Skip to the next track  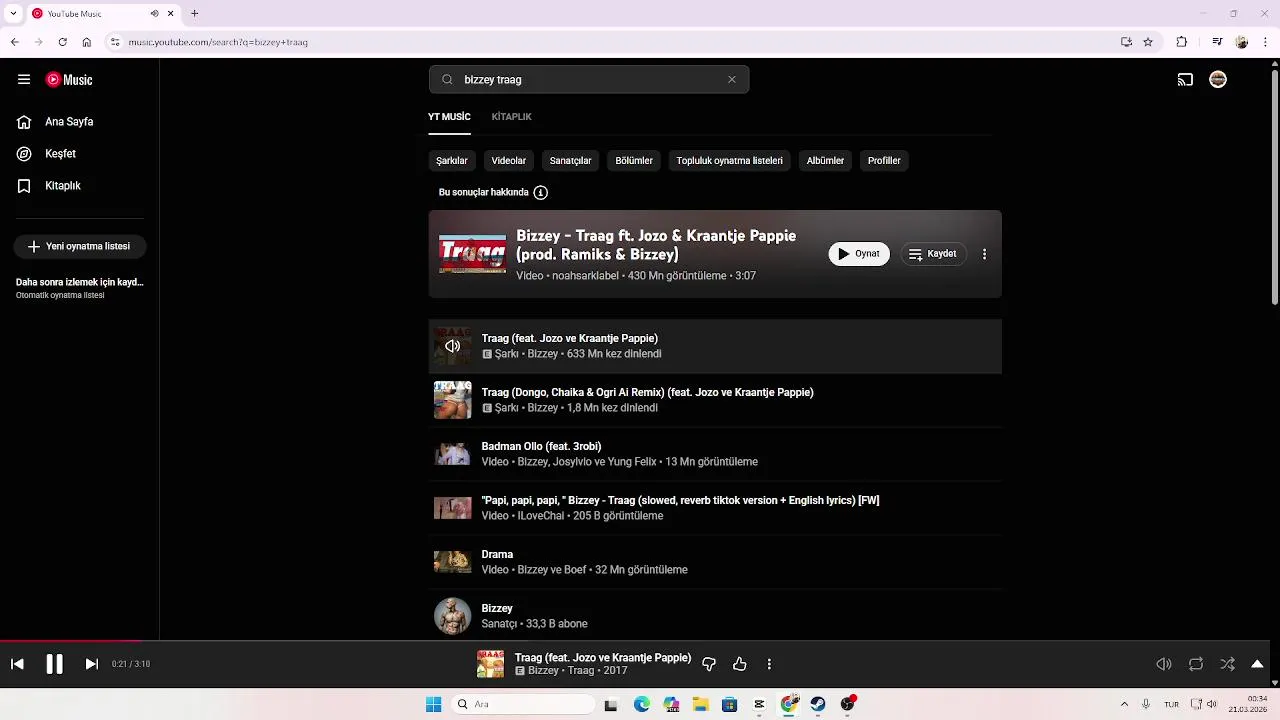click(91, 664)
